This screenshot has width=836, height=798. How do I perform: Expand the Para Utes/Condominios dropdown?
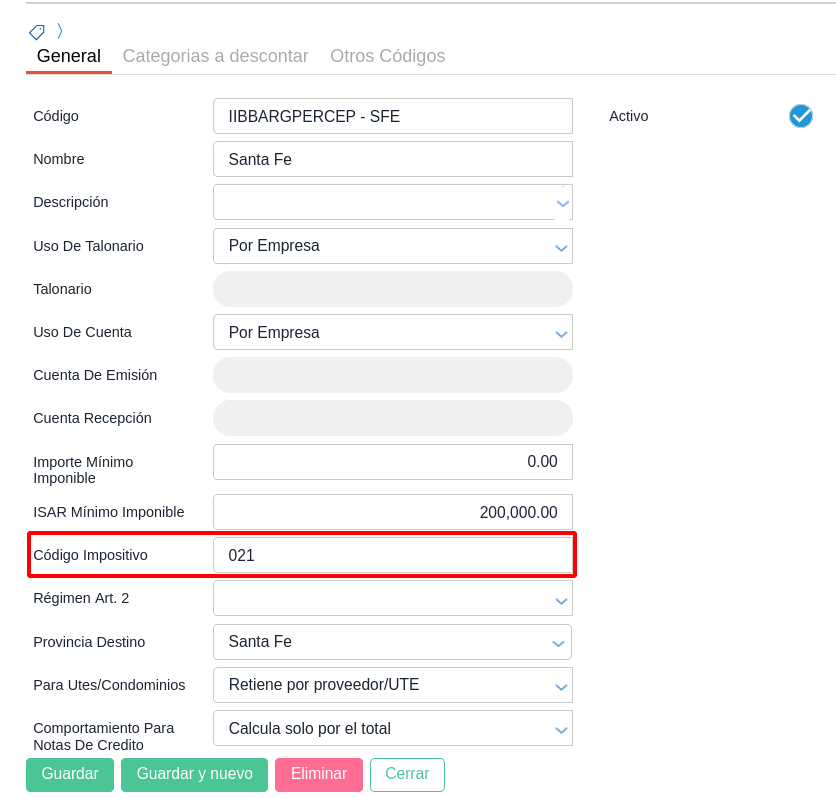(x=561, y=686)
